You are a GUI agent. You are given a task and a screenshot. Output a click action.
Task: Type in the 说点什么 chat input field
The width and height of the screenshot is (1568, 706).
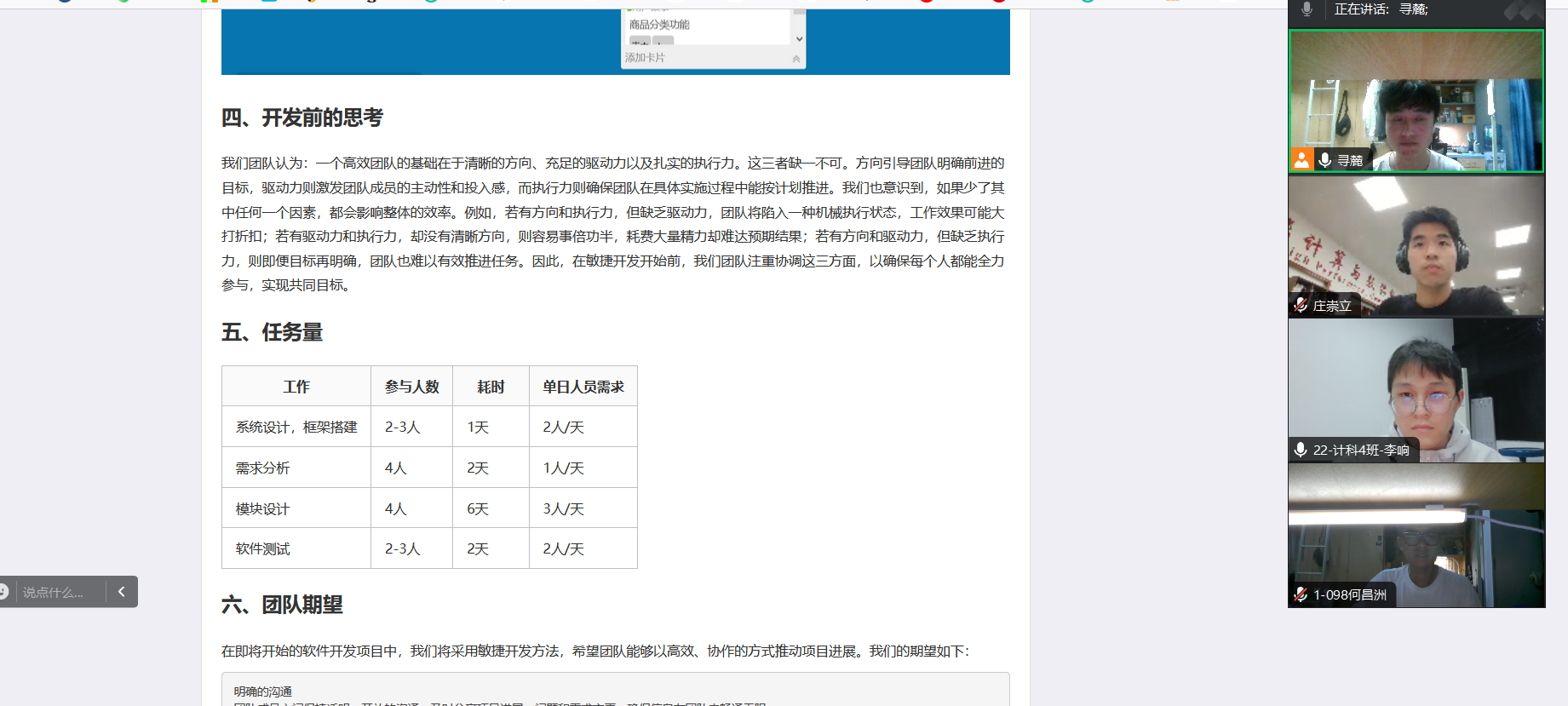point(58,592)
